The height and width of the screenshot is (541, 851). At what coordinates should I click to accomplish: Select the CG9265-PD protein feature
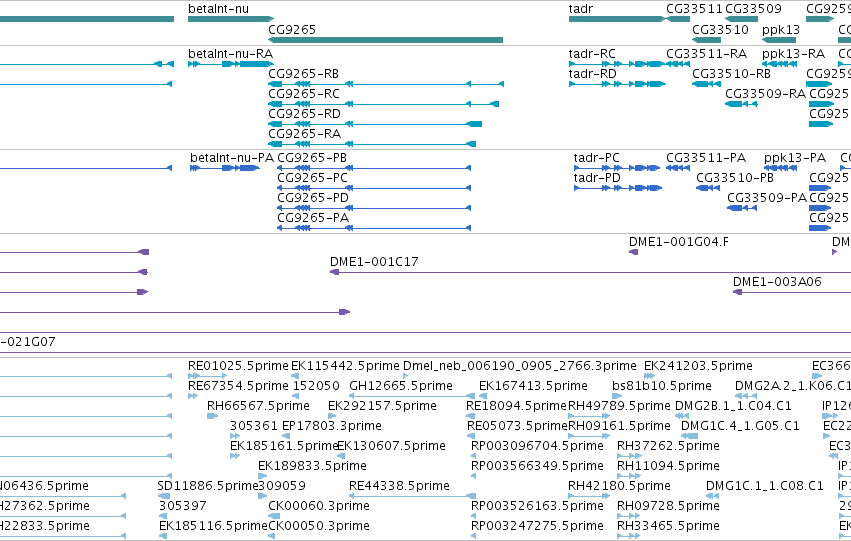pyautogui.click(x=374, y=208)
